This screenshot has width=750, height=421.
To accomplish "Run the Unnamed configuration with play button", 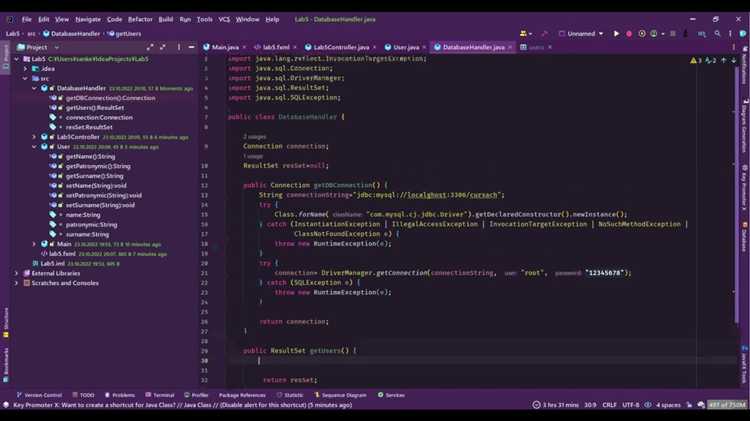I will pyautogui.click(x=616, y=33).
